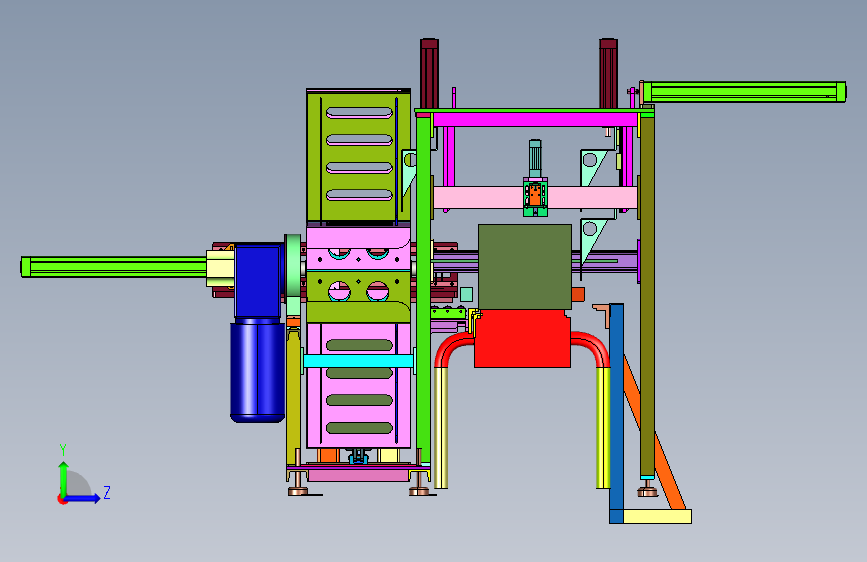Select leveling foot under olive right column
867x562 pixels.
[x=647, y=489]
